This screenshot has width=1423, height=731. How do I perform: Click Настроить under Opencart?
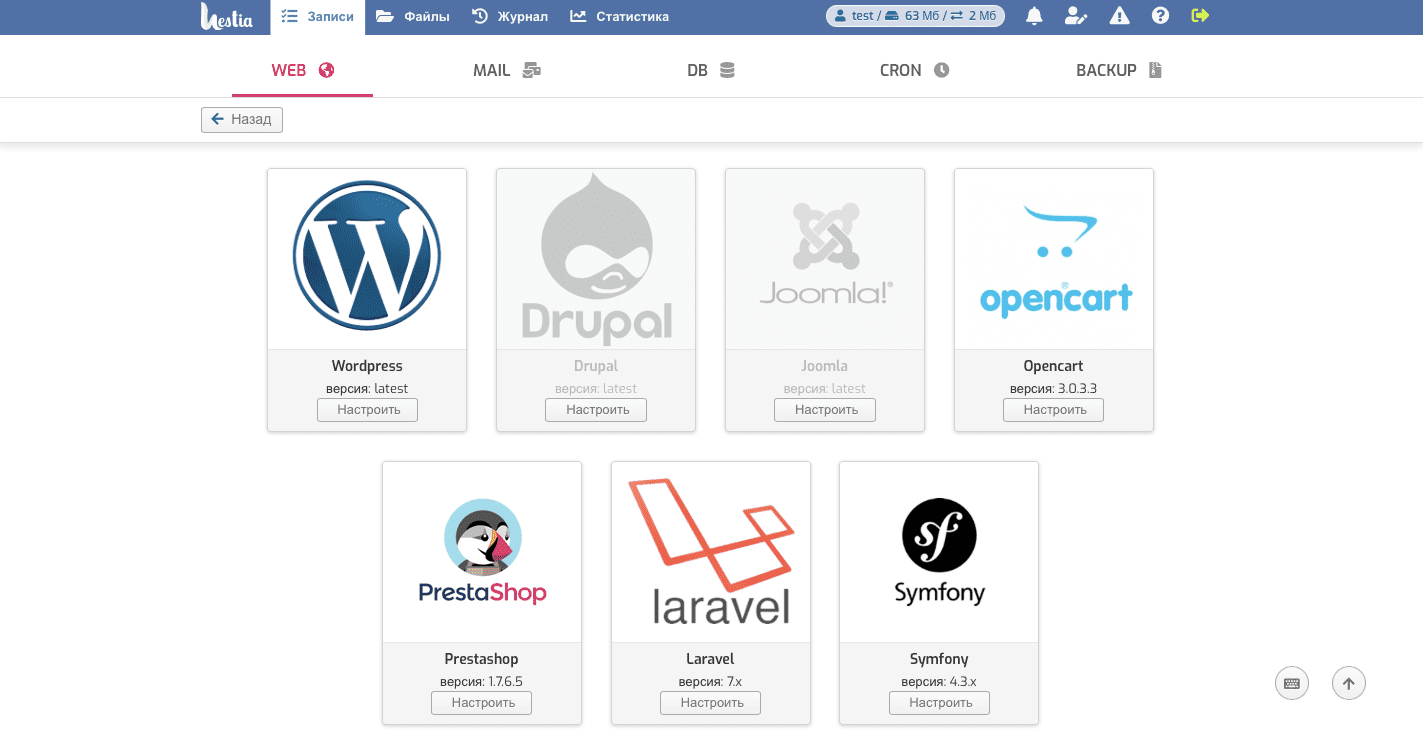pyautogui.click(x=1054, y=410)
